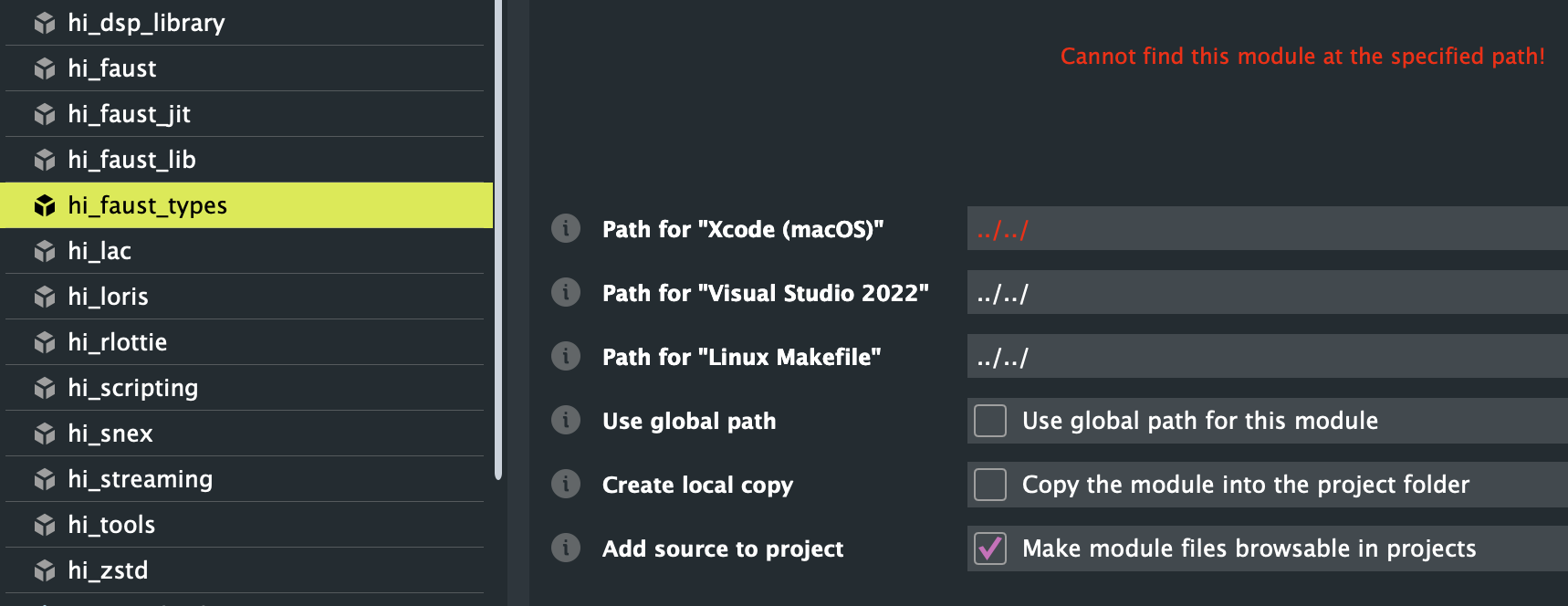Edit the Path for Visual Studio 2022 field
This screenshot has width=1568, height=606.
[x=1186, y=293]
